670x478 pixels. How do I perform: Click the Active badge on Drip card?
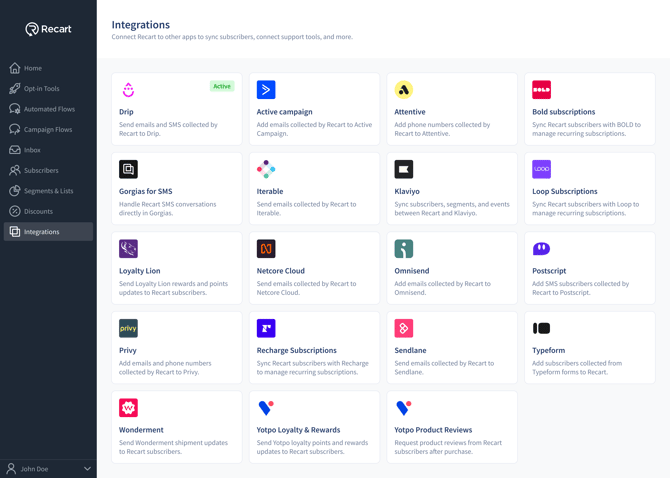(222, 86)
